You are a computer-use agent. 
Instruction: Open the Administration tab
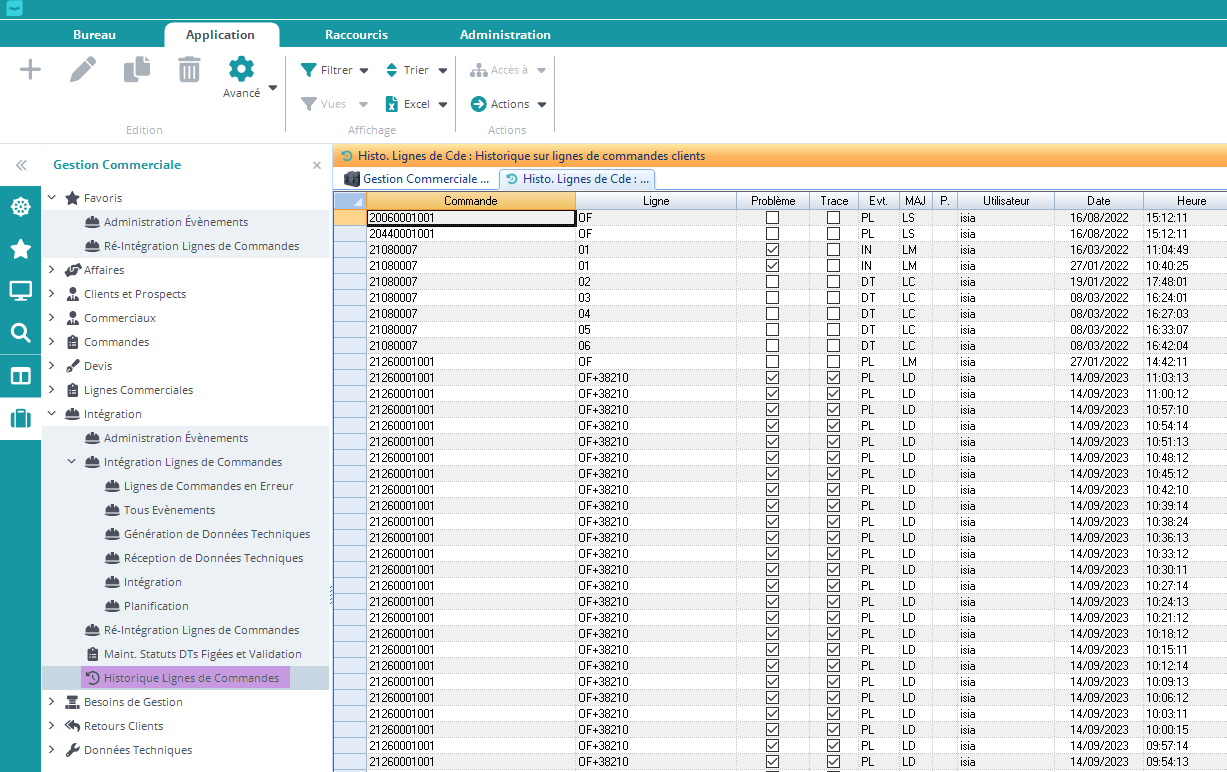click(505, 35)
